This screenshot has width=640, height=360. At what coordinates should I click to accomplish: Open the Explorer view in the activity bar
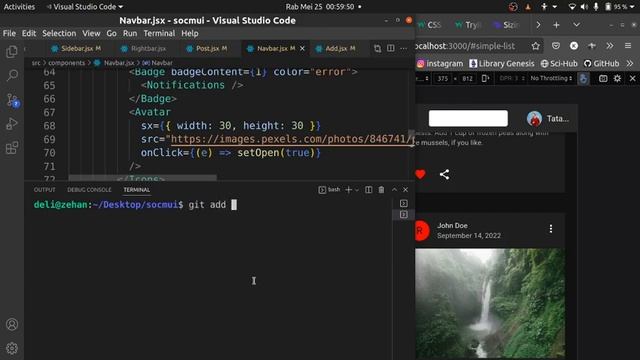[12, 52]
